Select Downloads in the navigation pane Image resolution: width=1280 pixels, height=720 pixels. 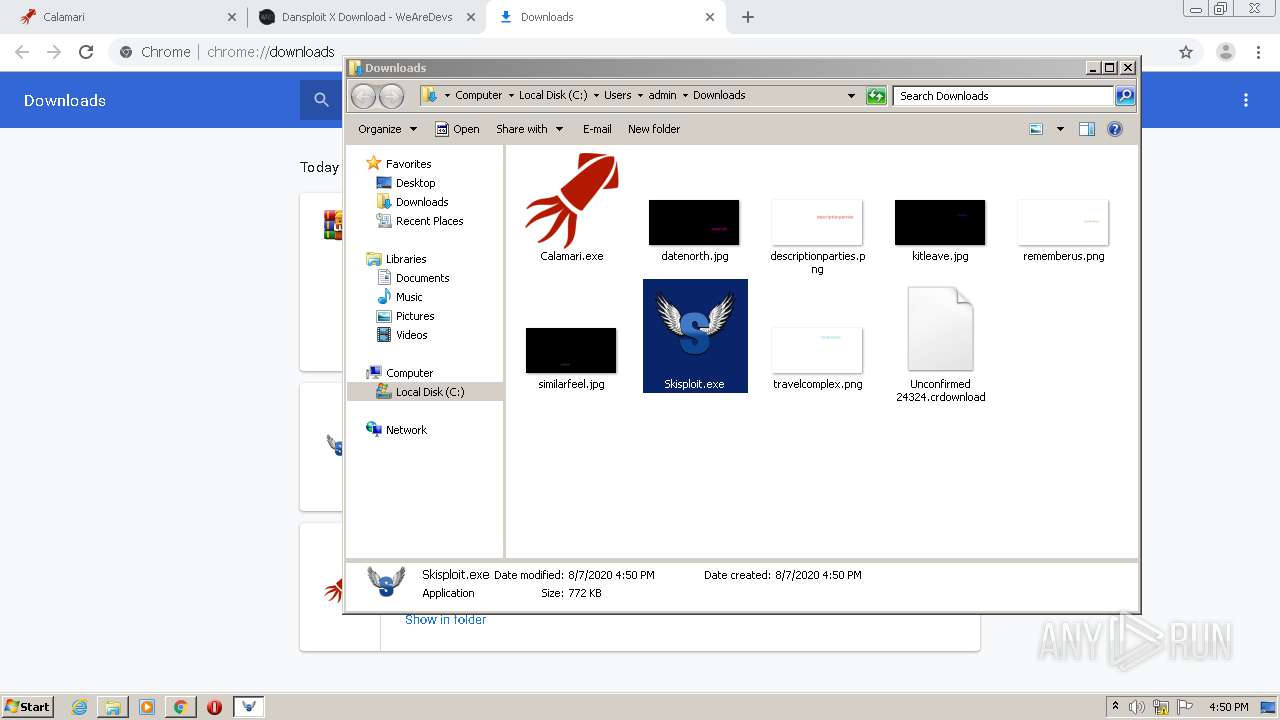click(x=412, y=202)
